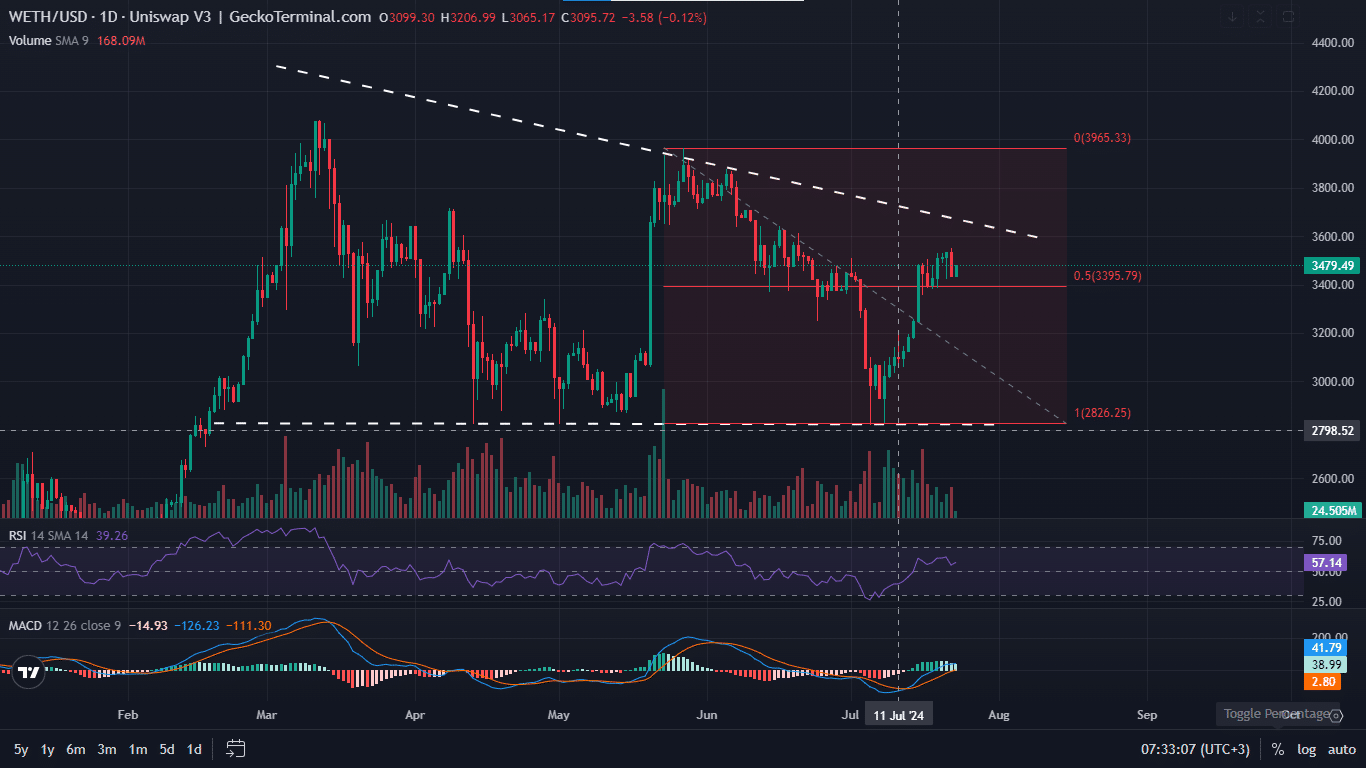The image size is (1366, 768).
Task: Click the Fibonacci 0(3965.33) level label
Action: point(1102,138)
